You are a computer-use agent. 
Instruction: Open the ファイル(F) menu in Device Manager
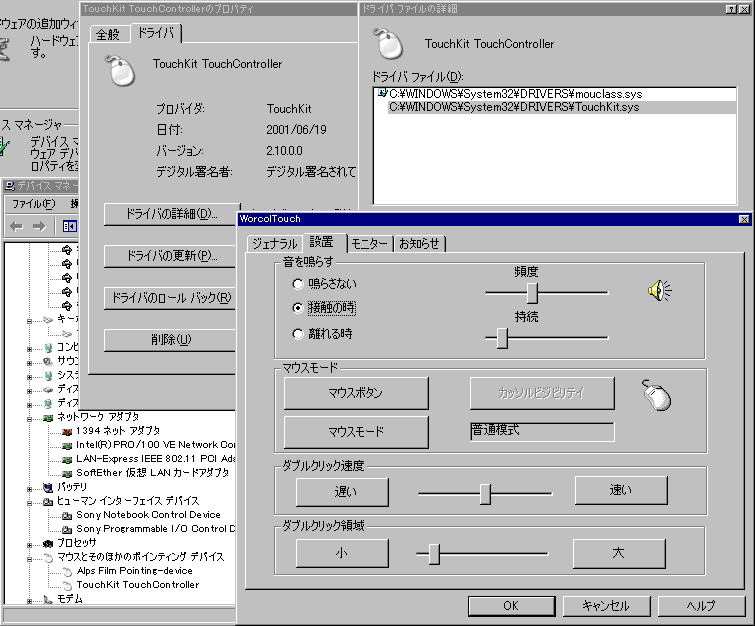[x=34, y=204]
